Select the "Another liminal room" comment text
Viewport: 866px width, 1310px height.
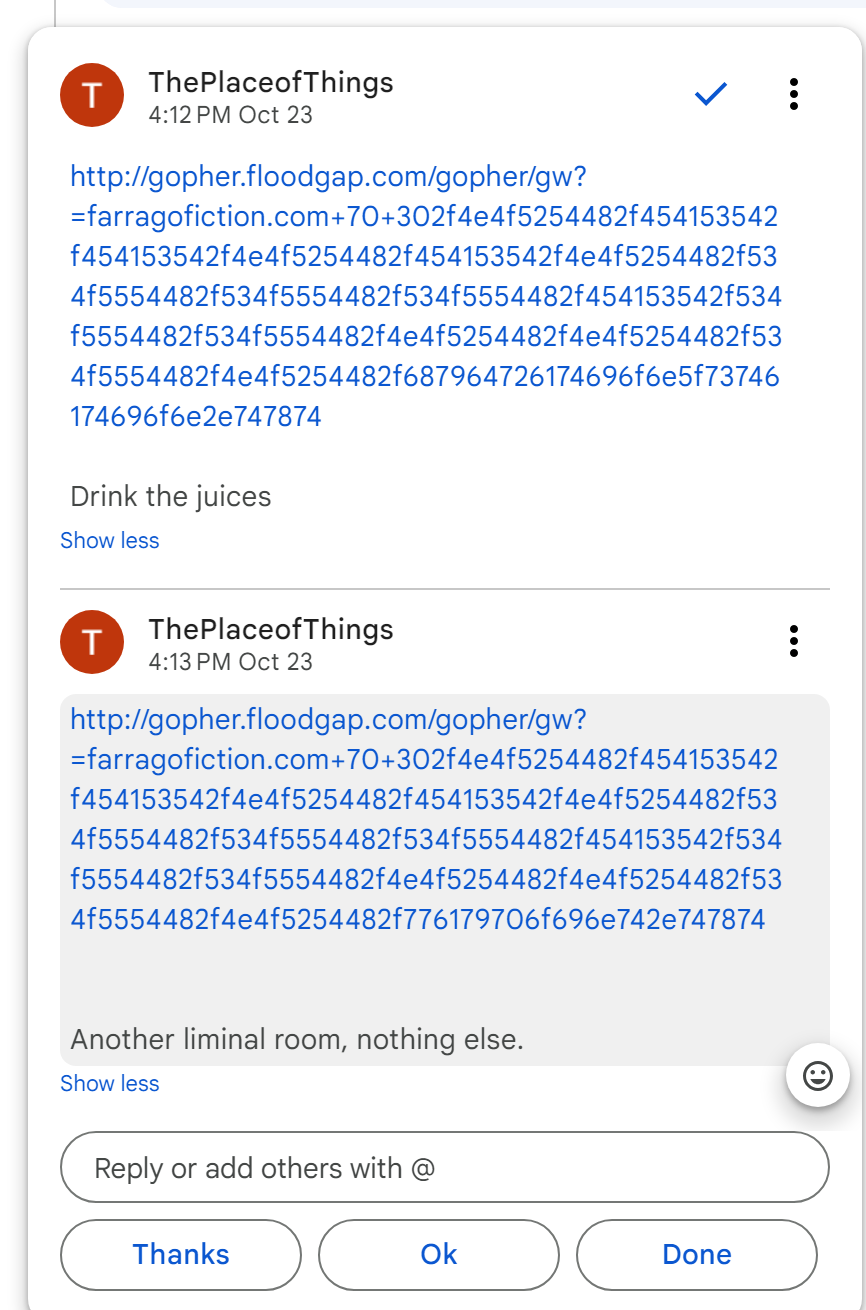coord(297,1040)
